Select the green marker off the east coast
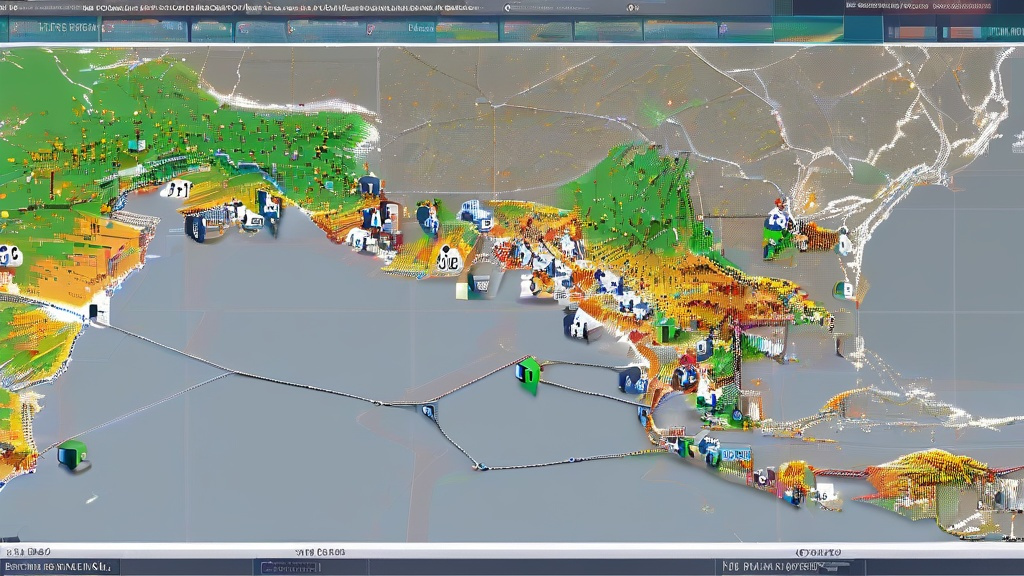Image resolution: width=1024 pixels, height=576 pixels. [x=845, y=290]
